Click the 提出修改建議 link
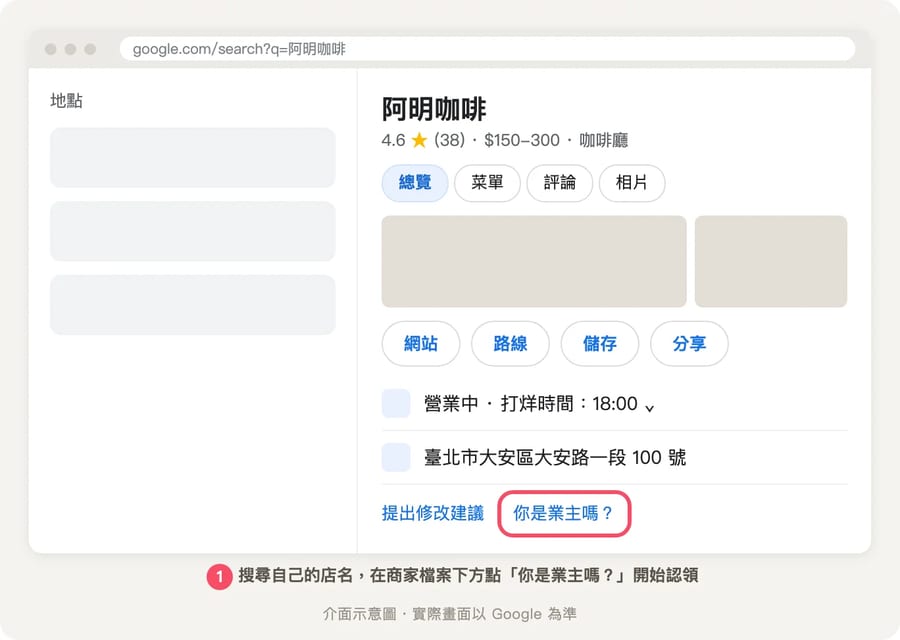This screenshot has width=900, height=640. [x=433, y=513]
